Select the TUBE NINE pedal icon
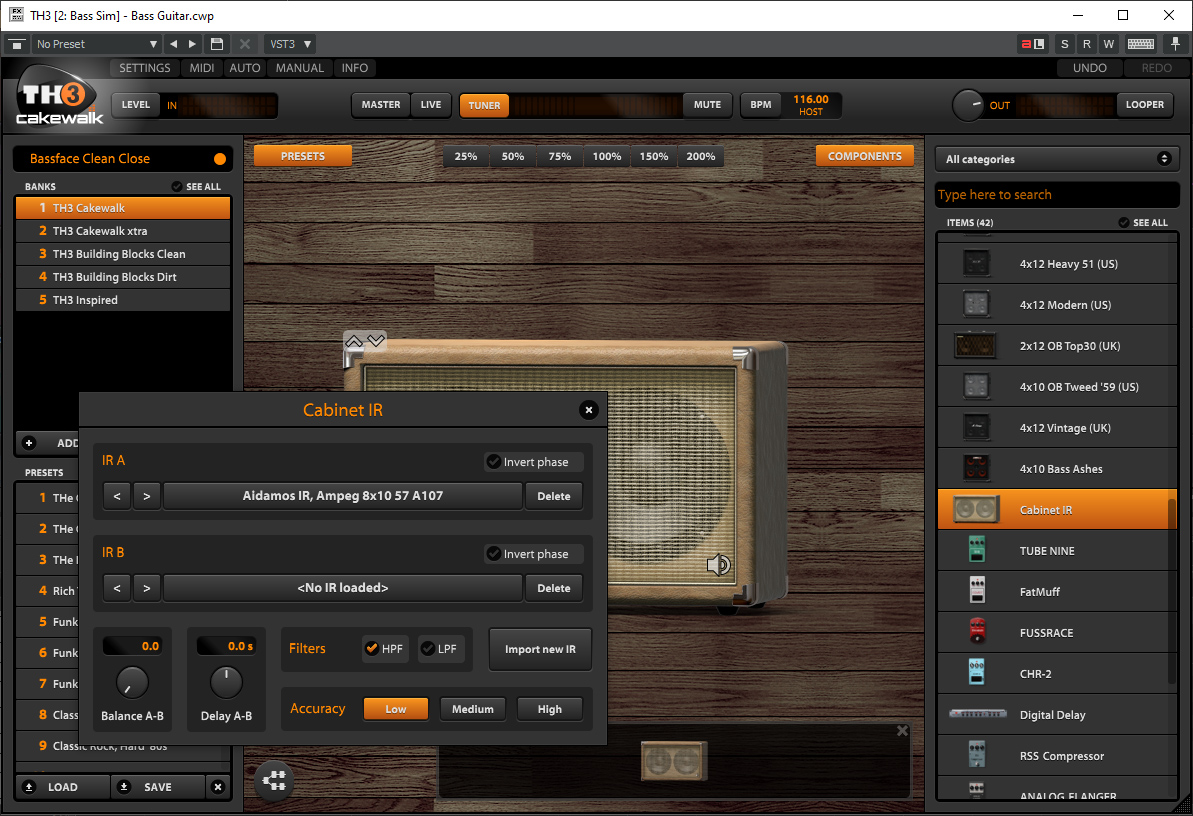Screen dimensions: 1193x816 click(977, 550)
